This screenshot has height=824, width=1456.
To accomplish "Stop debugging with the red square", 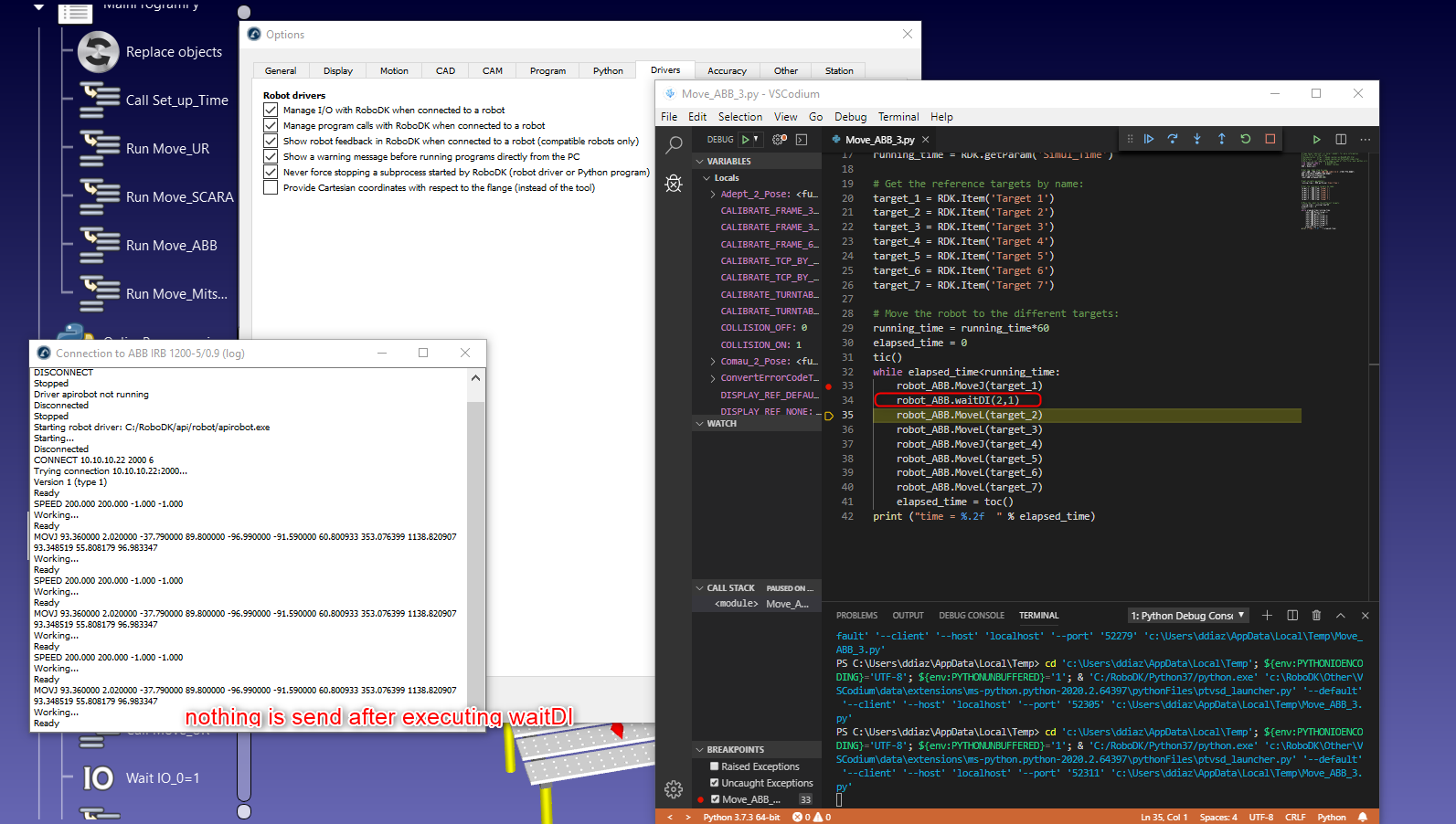I will click(x=1270, y=139).
